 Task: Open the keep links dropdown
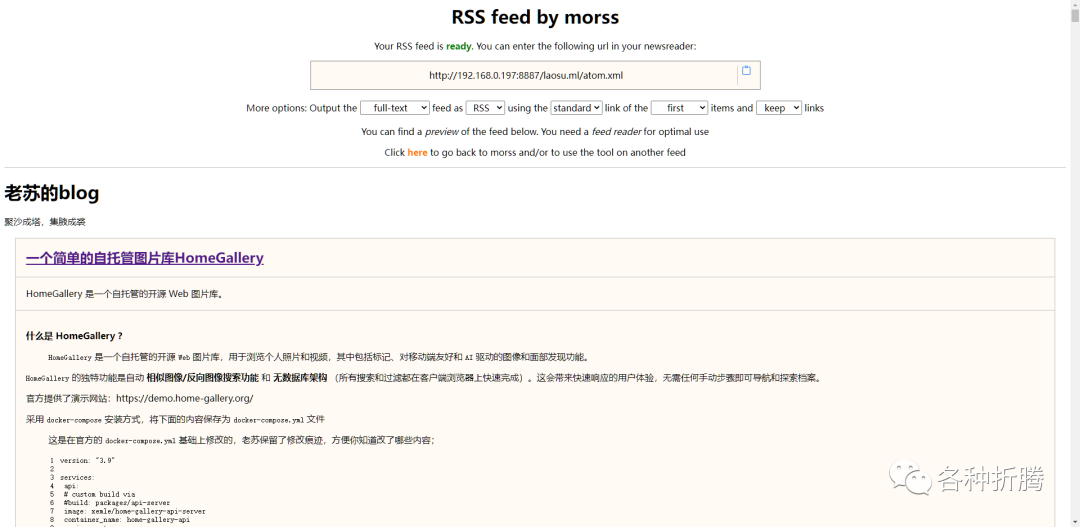tap(778, 108)
